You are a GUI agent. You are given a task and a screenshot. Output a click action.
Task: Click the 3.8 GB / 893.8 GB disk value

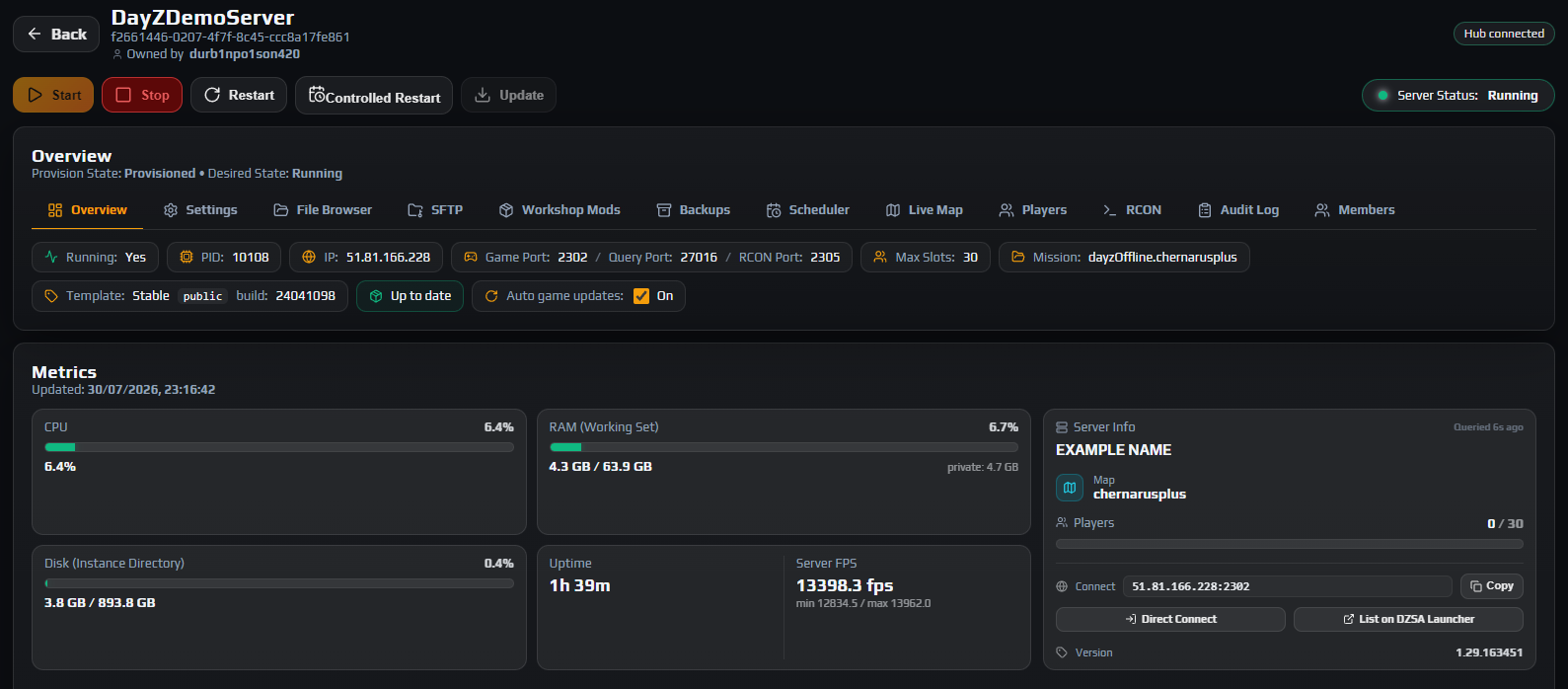100,603
